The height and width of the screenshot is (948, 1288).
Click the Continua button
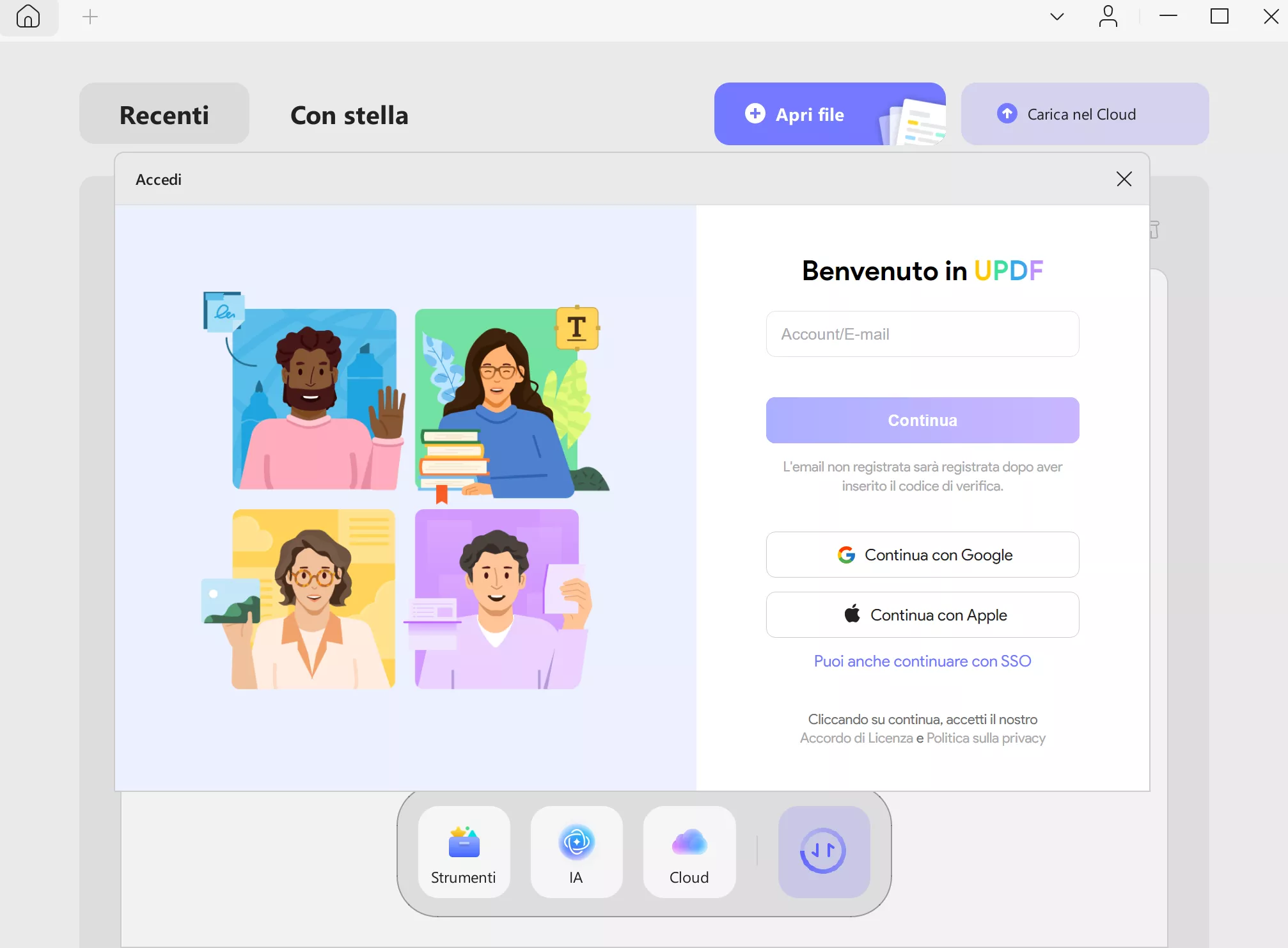[922, 420]
